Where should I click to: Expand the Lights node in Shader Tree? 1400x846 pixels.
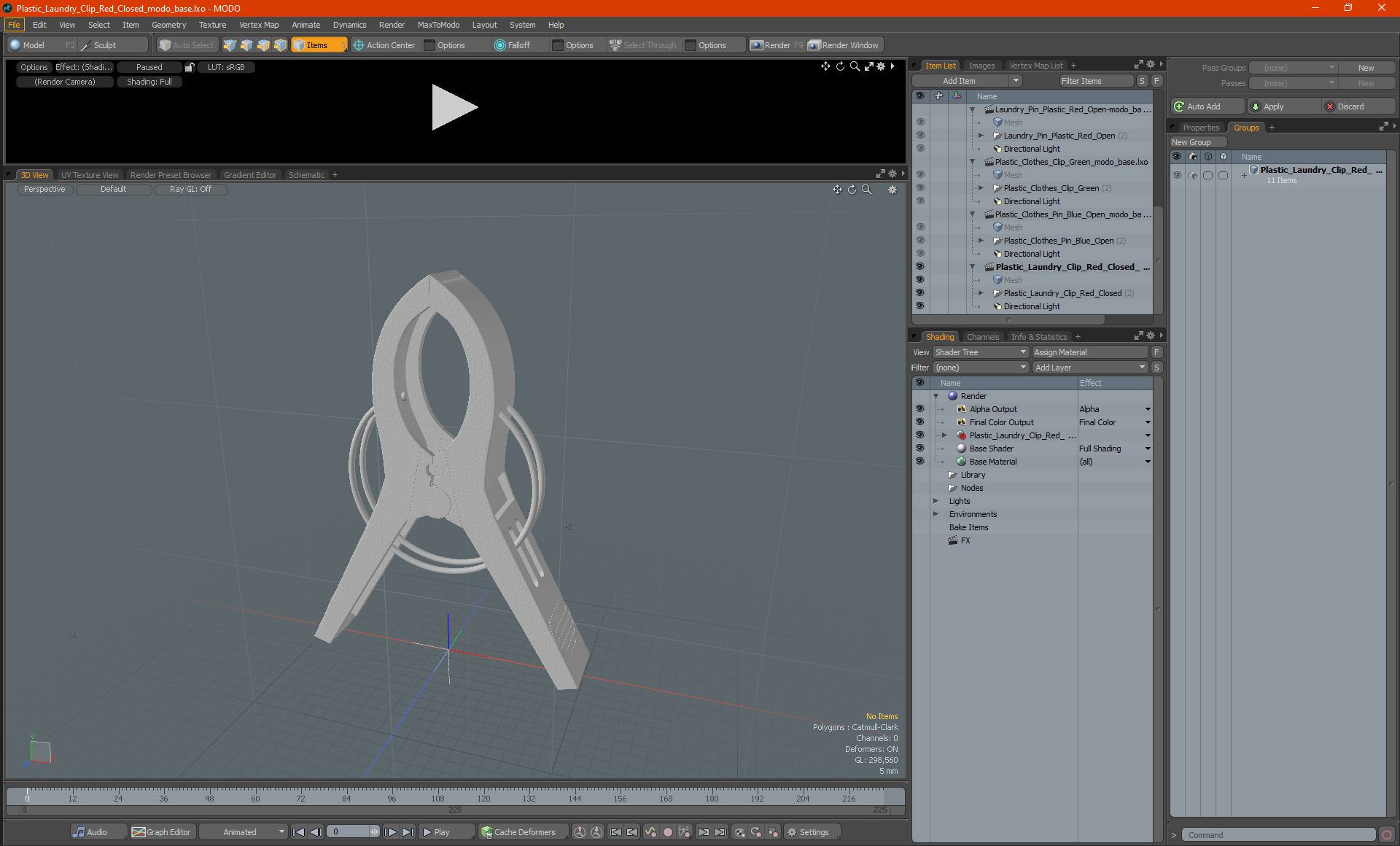click(936, 501)
